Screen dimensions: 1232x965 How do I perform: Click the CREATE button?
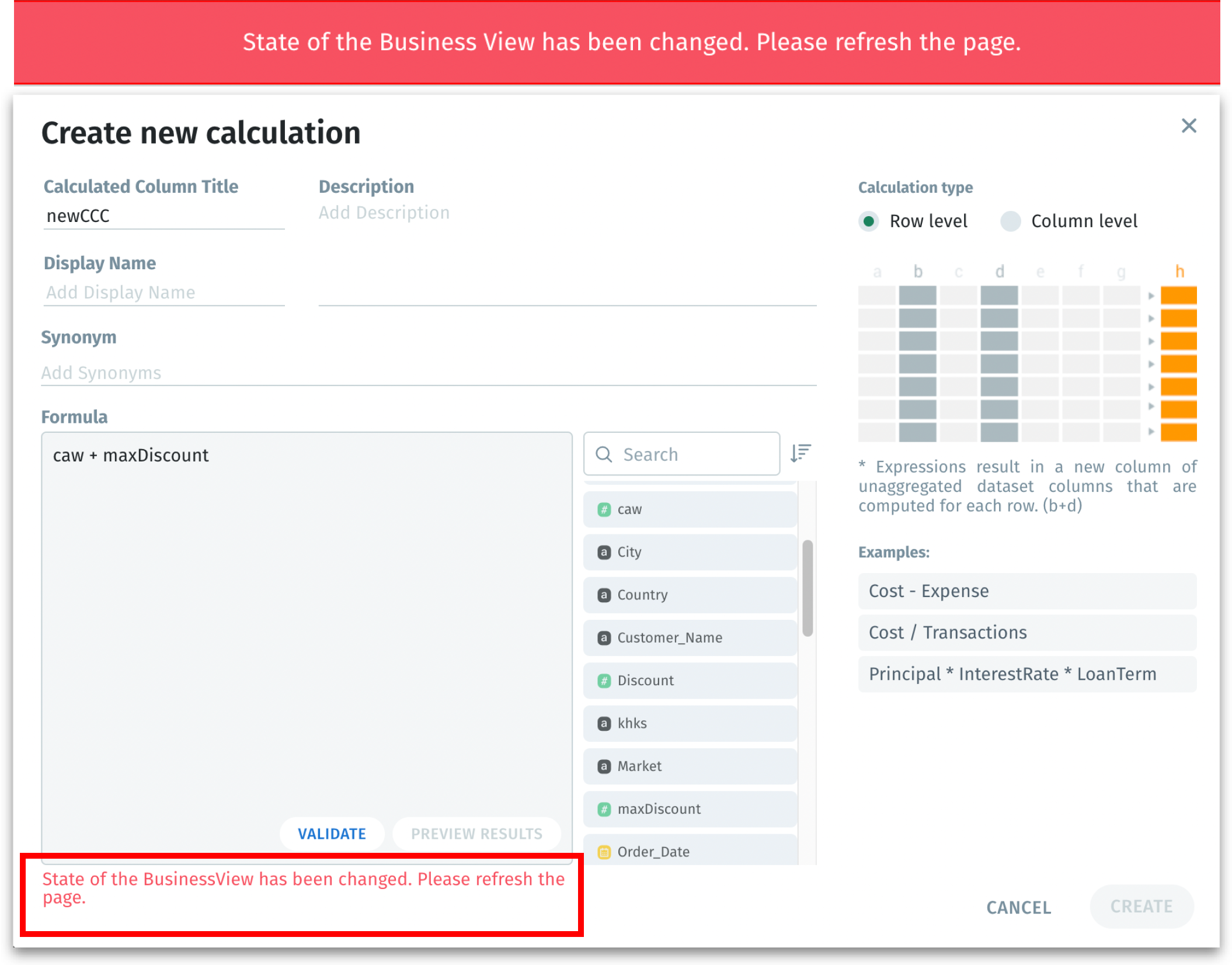coord(1141,906)
